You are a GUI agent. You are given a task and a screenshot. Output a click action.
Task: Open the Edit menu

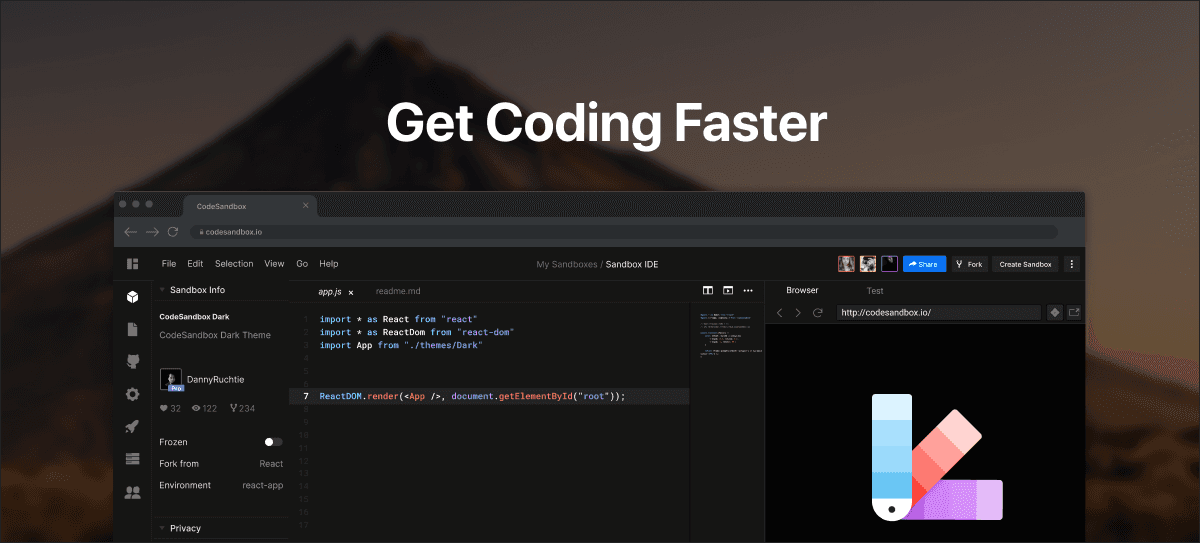pyautogui.click(x=195, y=264)
